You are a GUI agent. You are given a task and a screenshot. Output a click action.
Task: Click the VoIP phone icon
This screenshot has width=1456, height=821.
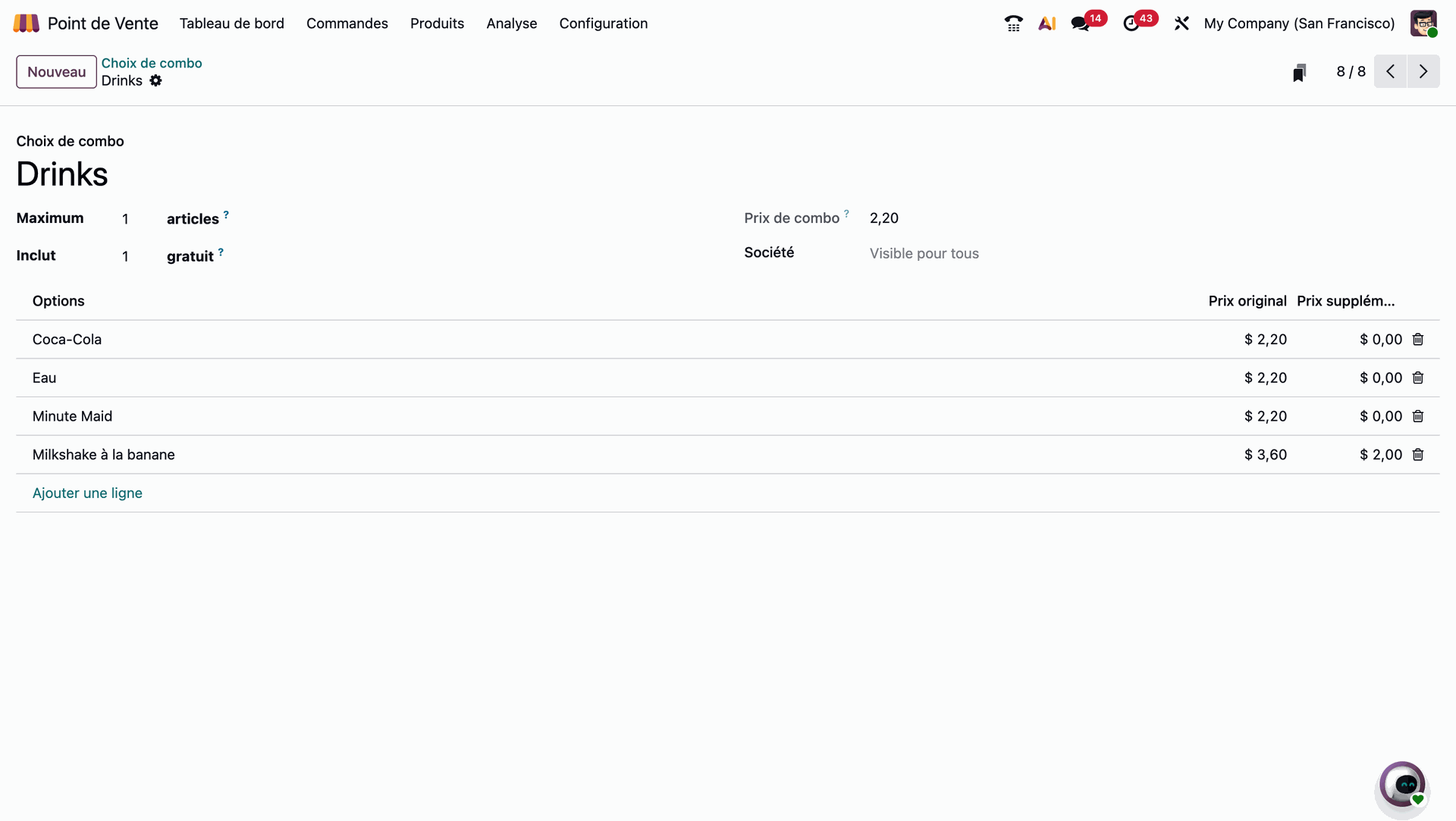click(1013, 24)
